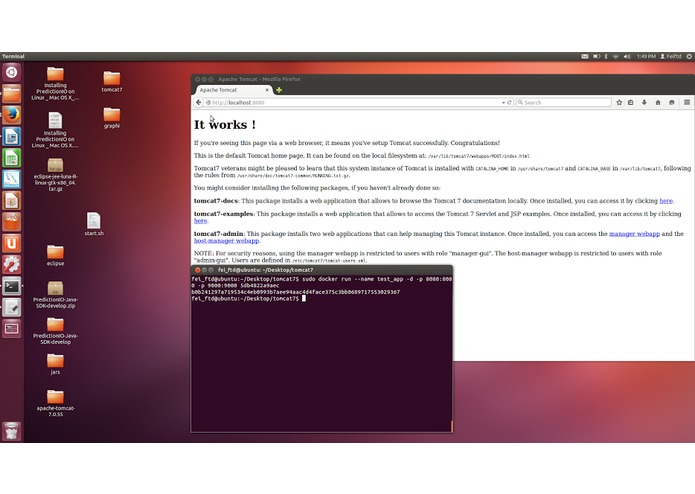Launch Firefox from the Unity launcher
Screen dimensions: 695x494
12,115
